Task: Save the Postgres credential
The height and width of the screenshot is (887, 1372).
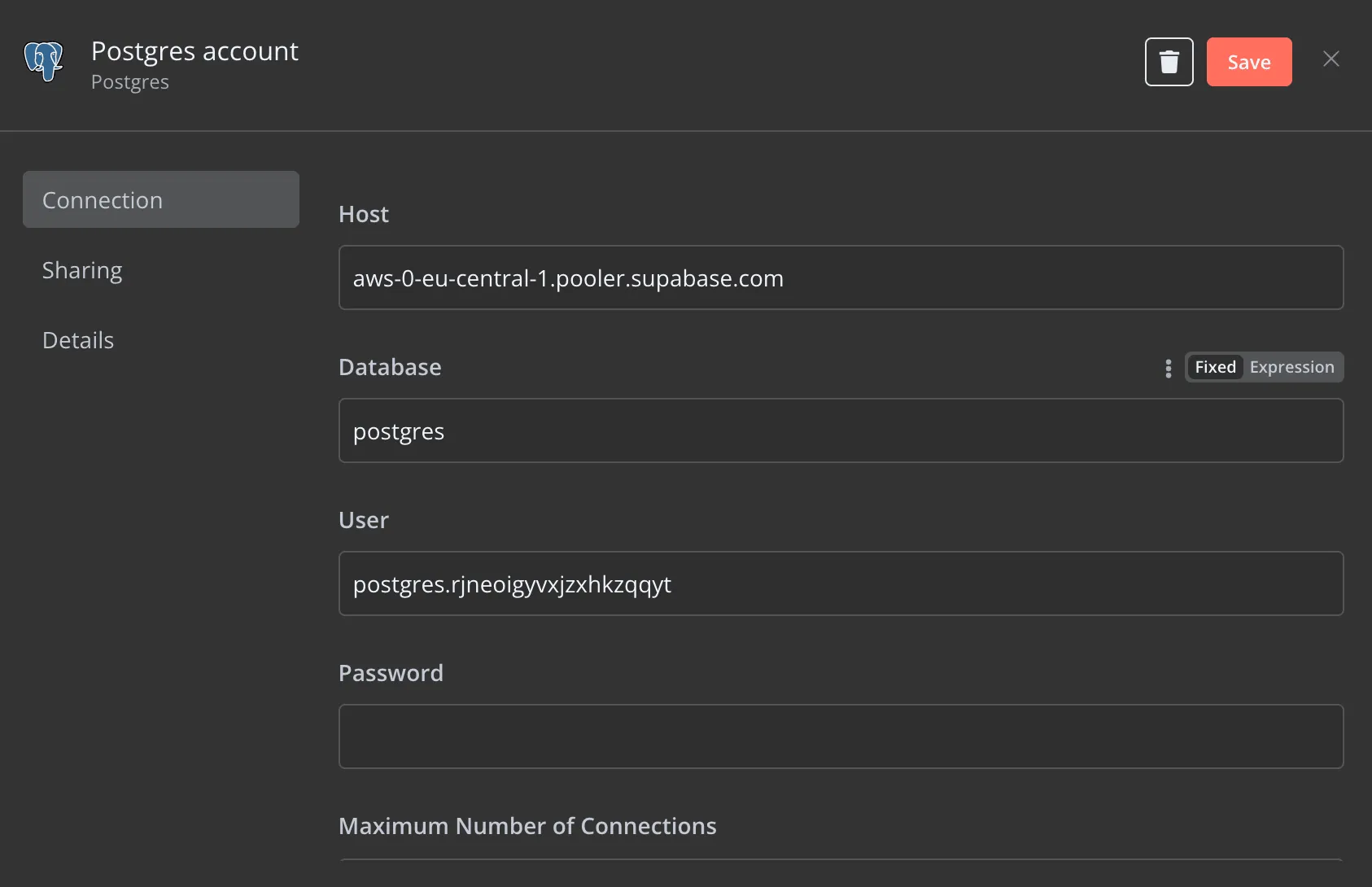Action: [x=1248, y=62]
